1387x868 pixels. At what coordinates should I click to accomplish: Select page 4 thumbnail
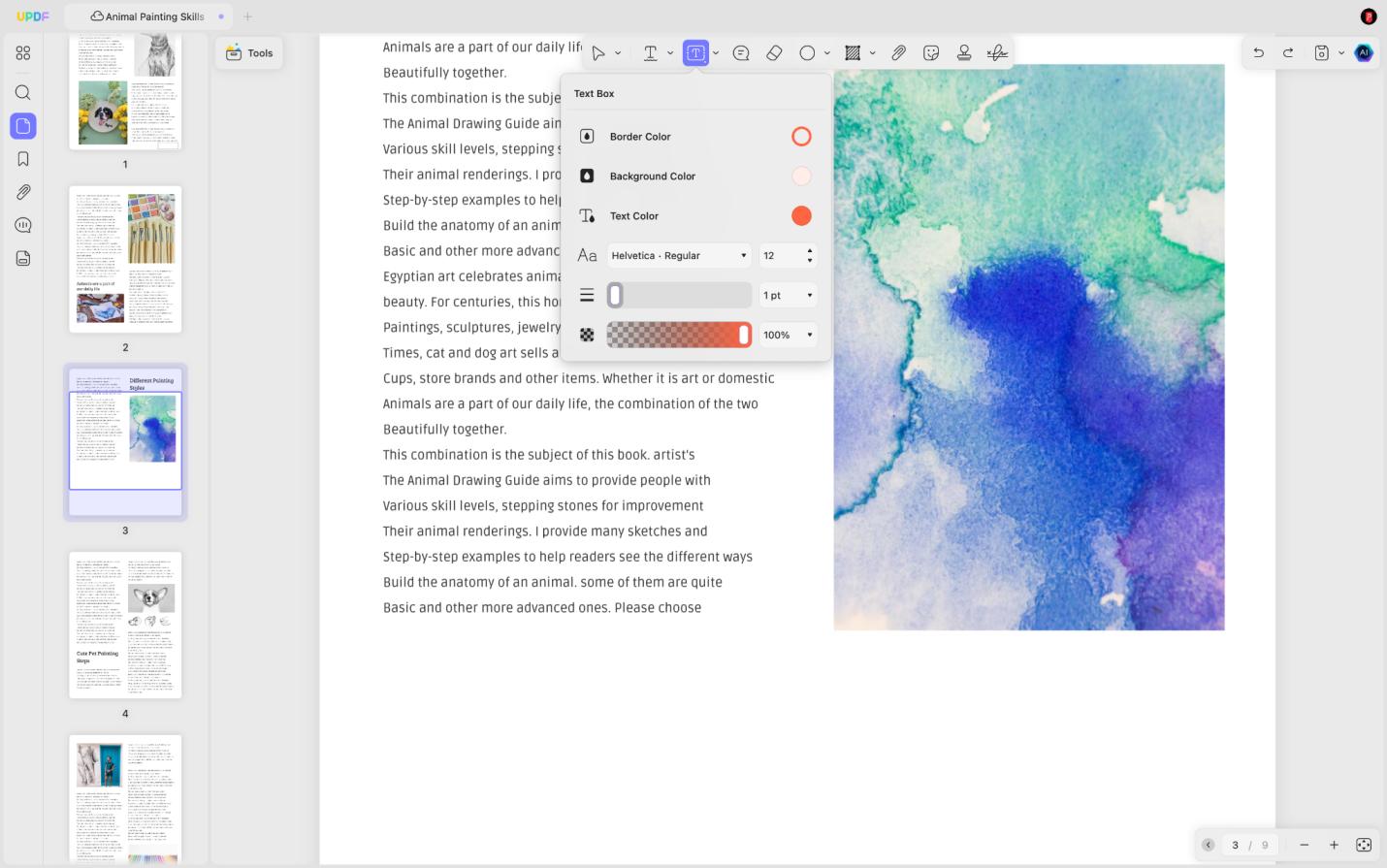[x=125, y=625]
